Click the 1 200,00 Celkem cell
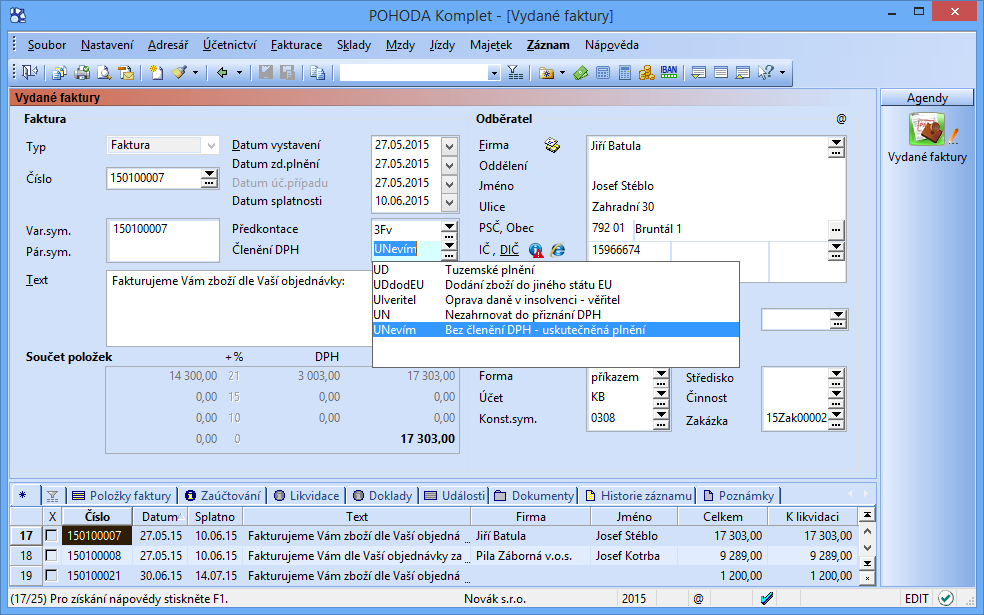Image resolution: width=984 pixels, height=615 pixels. pyautogui.click(x=722, y=575)
